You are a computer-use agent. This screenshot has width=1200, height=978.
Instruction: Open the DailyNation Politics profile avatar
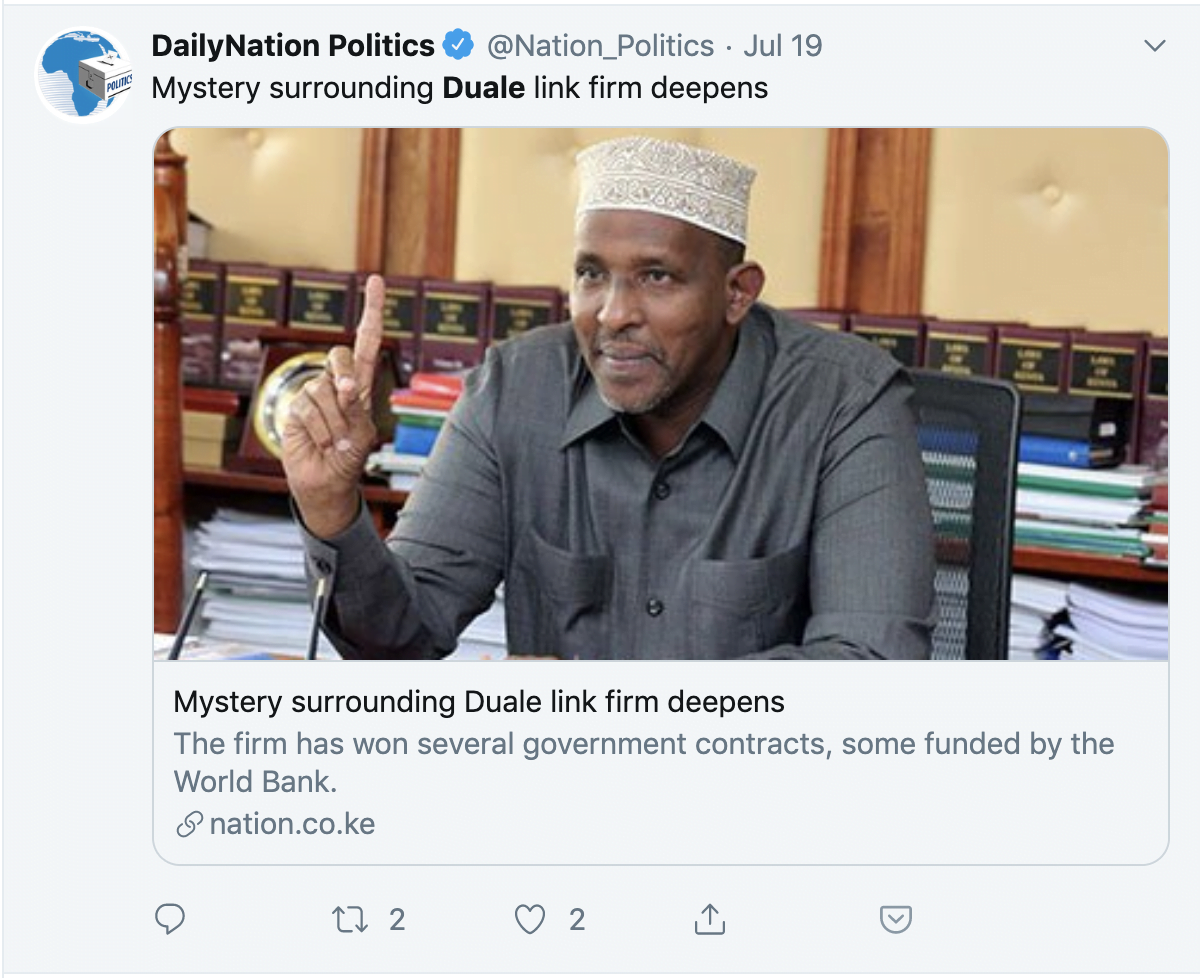coord(84,75)
